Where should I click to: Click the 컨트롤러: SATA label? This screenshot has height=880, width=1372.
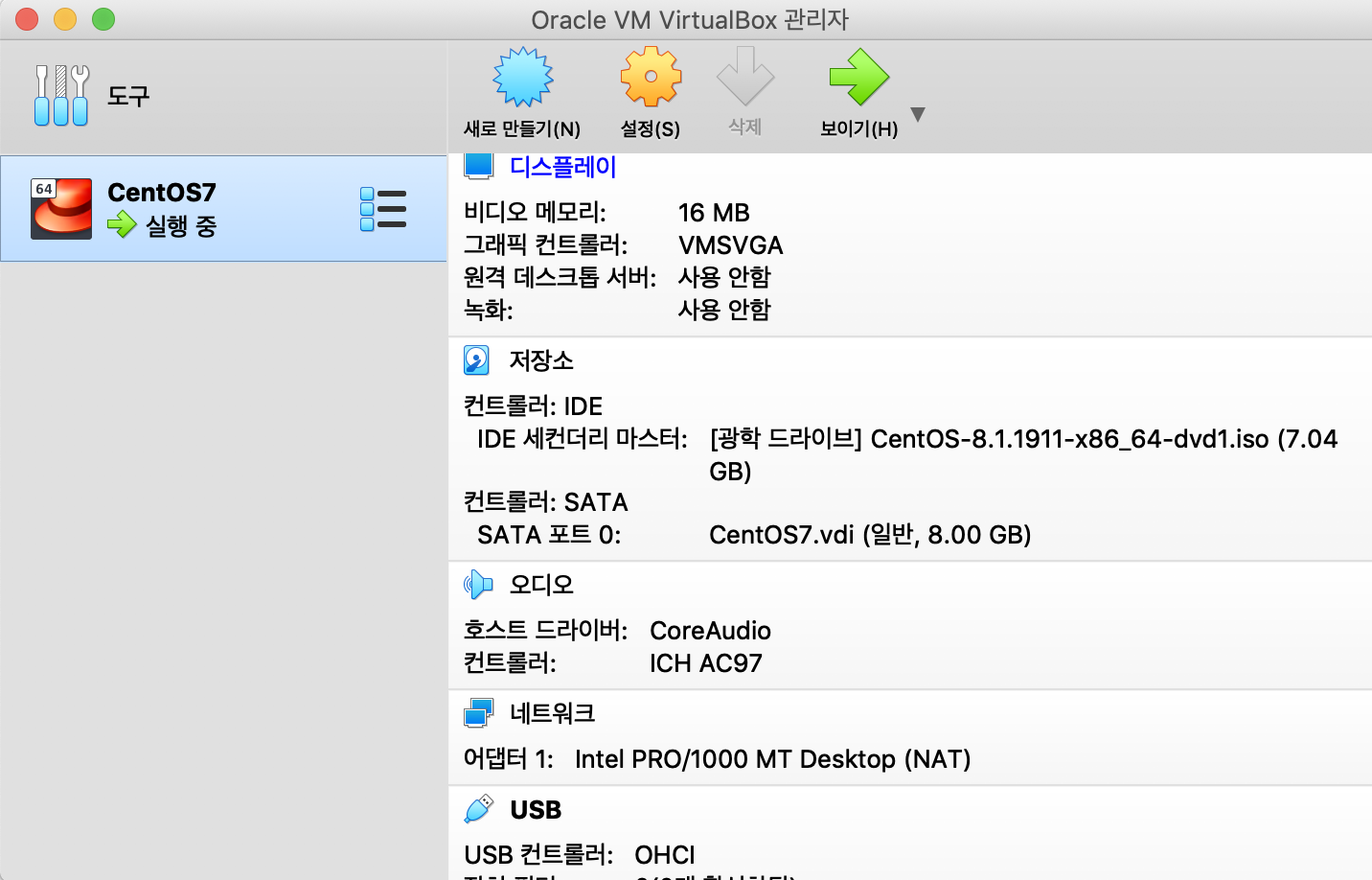pos(546,502)
